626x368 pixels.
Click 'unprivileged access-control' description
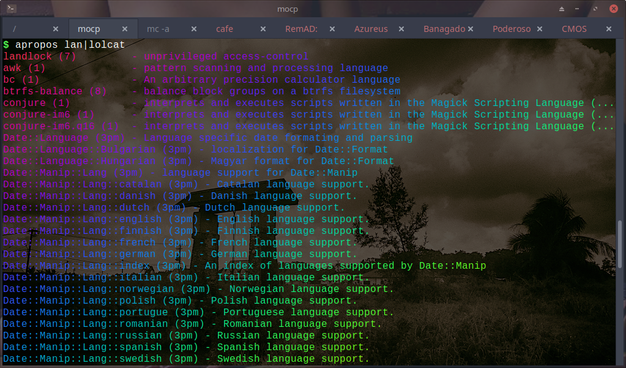[226, 56]
